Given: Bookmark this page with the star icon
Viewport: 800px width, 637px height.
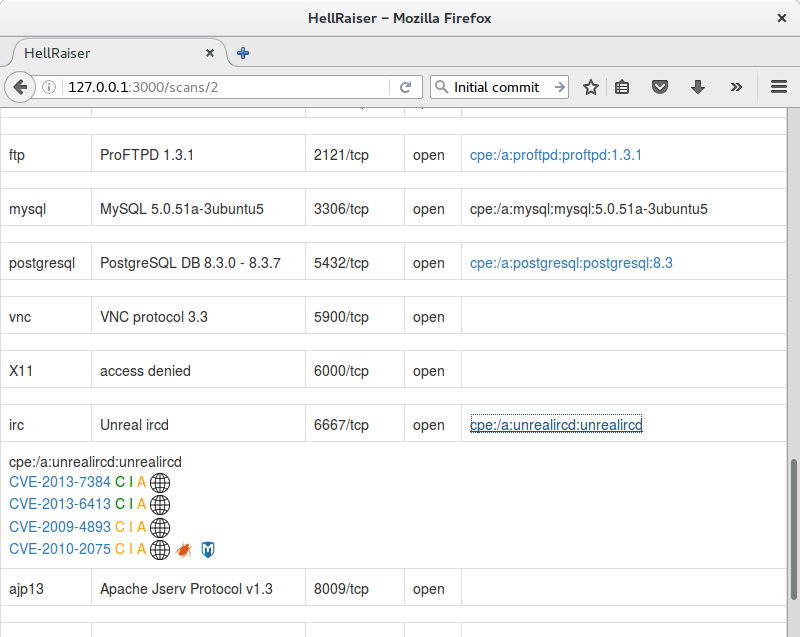Looking at the screenshot, I should pyautogui.click(x=591, y=87).
